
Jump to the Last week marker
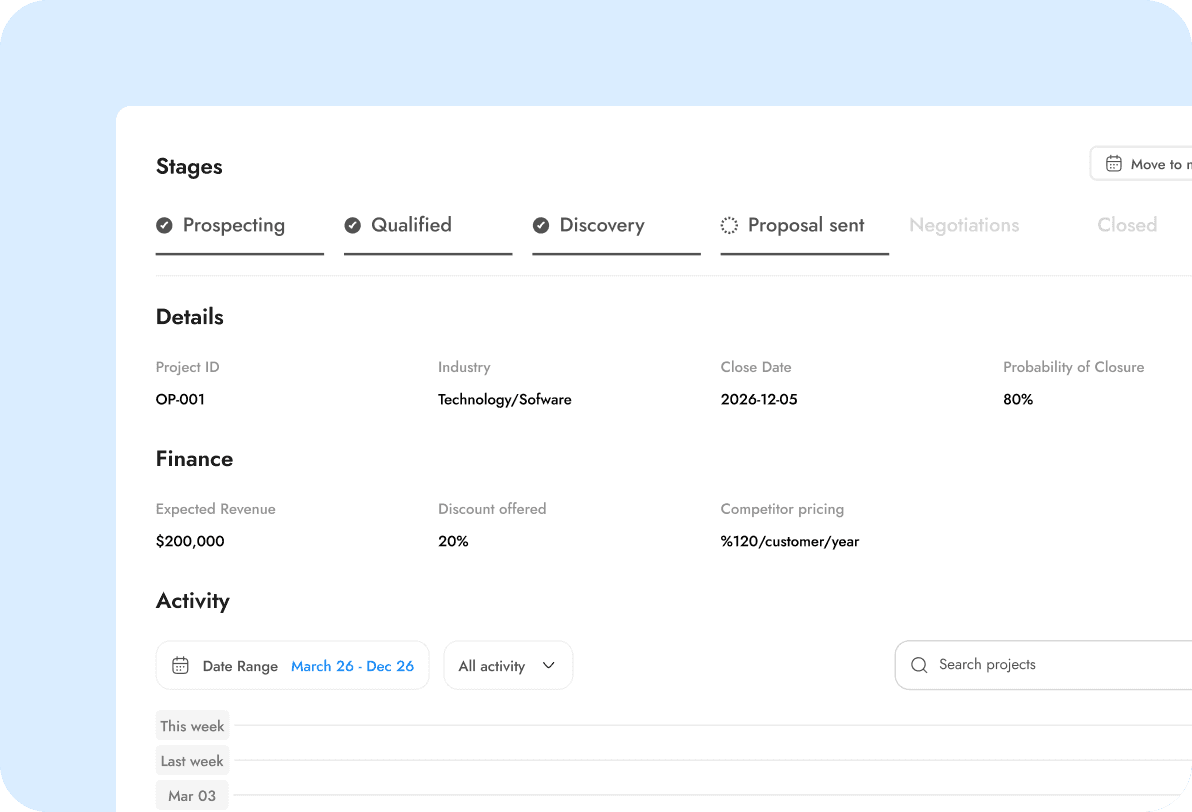pyautogui.click(x=192, y=761)
